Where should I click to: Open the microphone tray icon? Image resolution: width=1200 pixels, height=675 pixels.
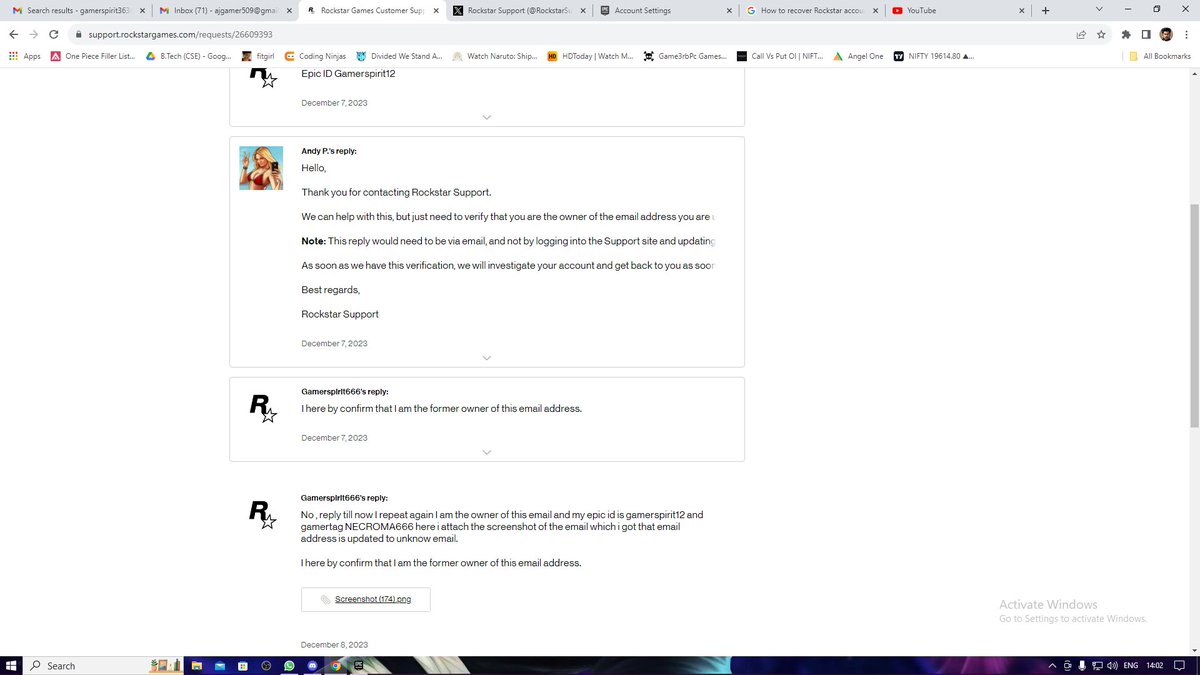1082,666
